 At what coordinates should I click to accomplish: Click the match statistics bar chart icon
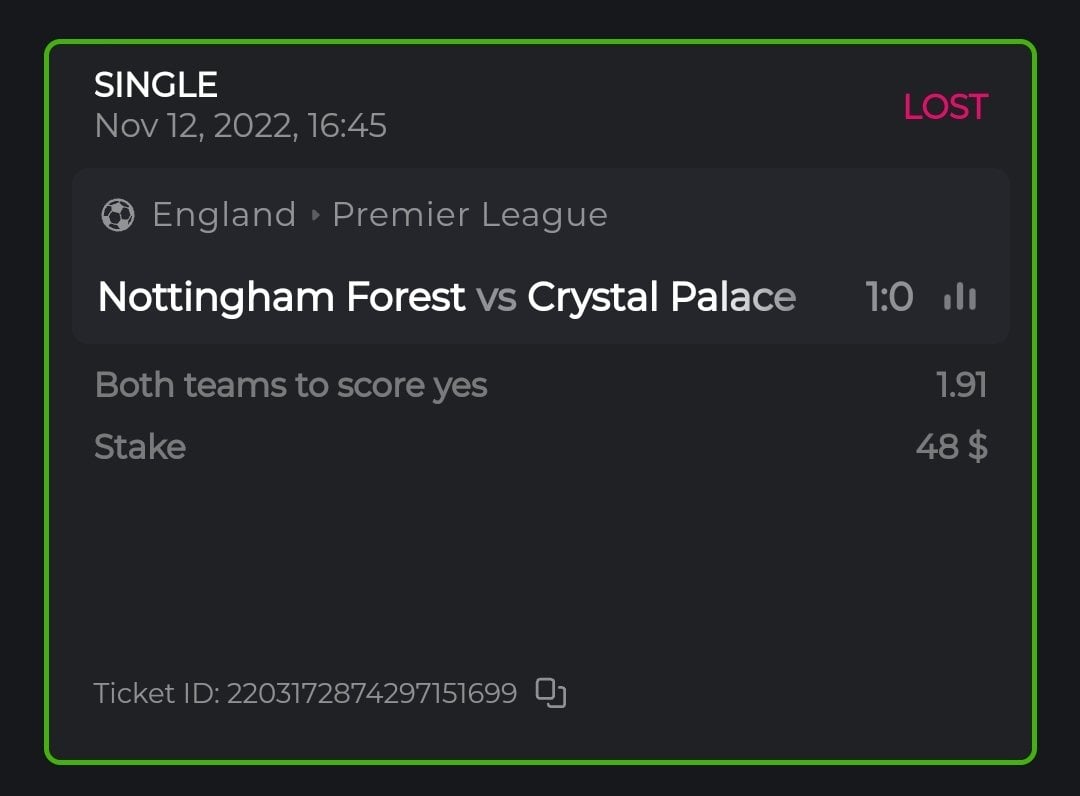coord(960,296)
